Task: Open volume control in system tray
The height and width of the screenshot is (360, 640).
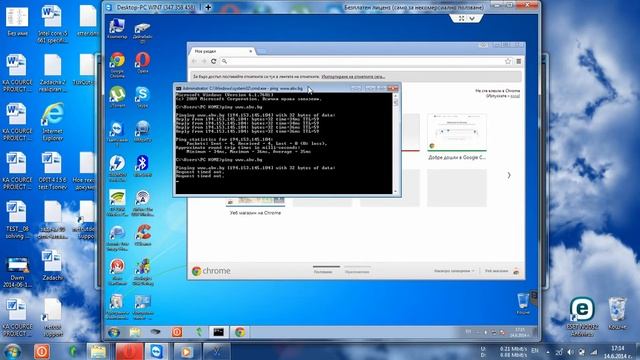Action: 571,352
